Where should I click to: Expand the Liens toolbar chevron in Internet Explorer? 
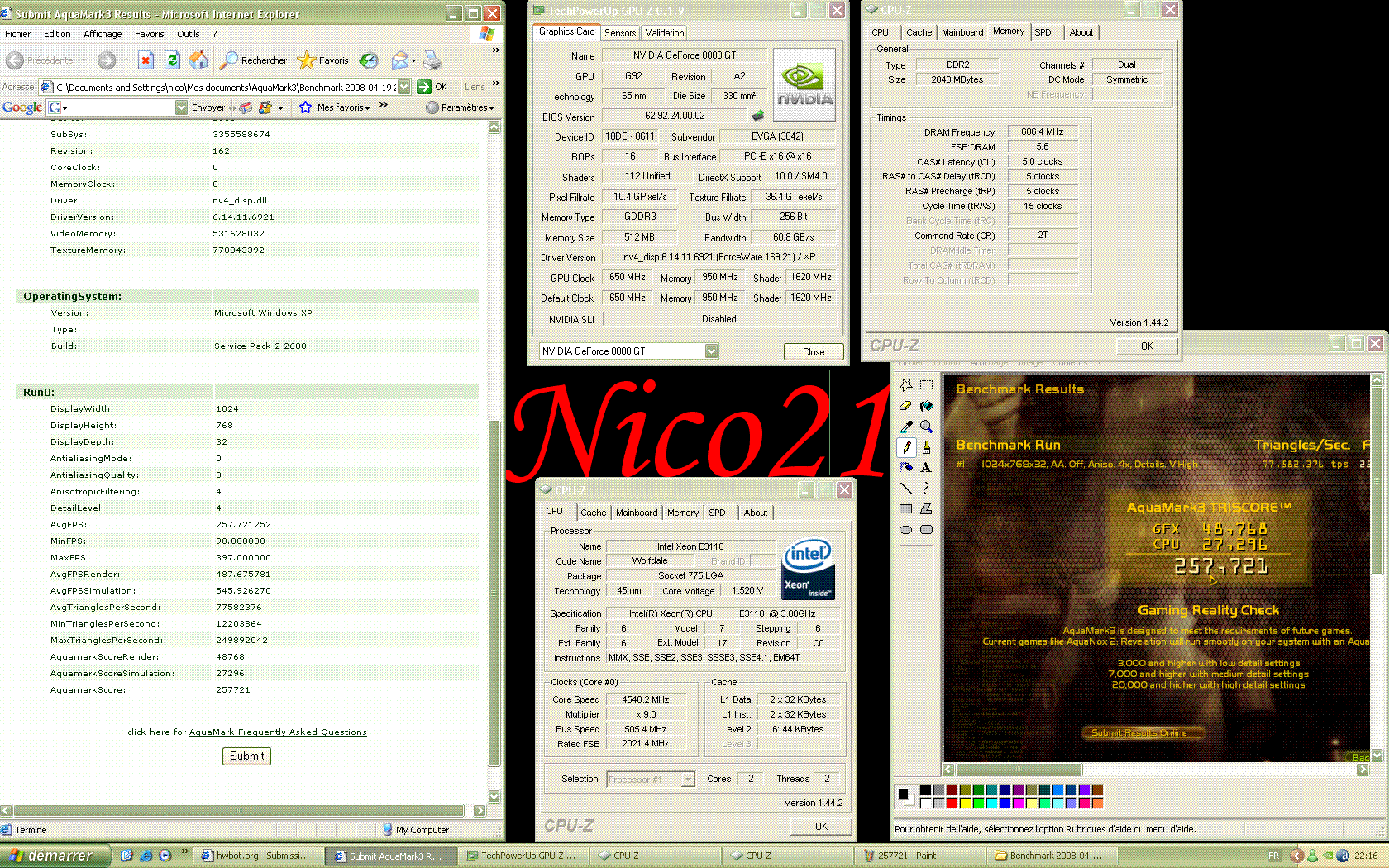pyautogui.click(x=495, y=83)
